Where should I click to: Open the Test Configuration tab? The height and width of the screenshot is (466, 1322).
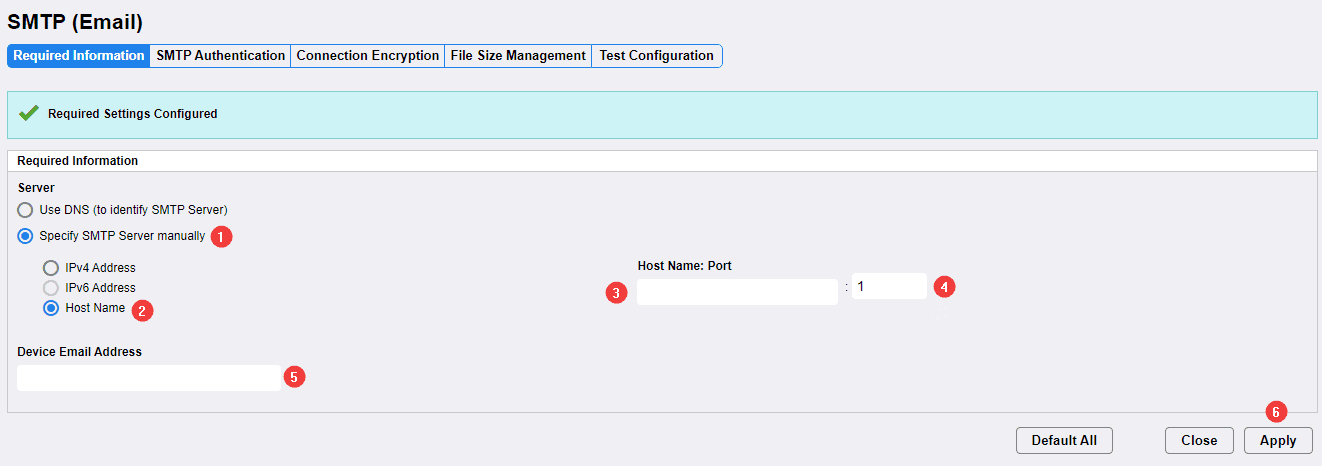656,56
